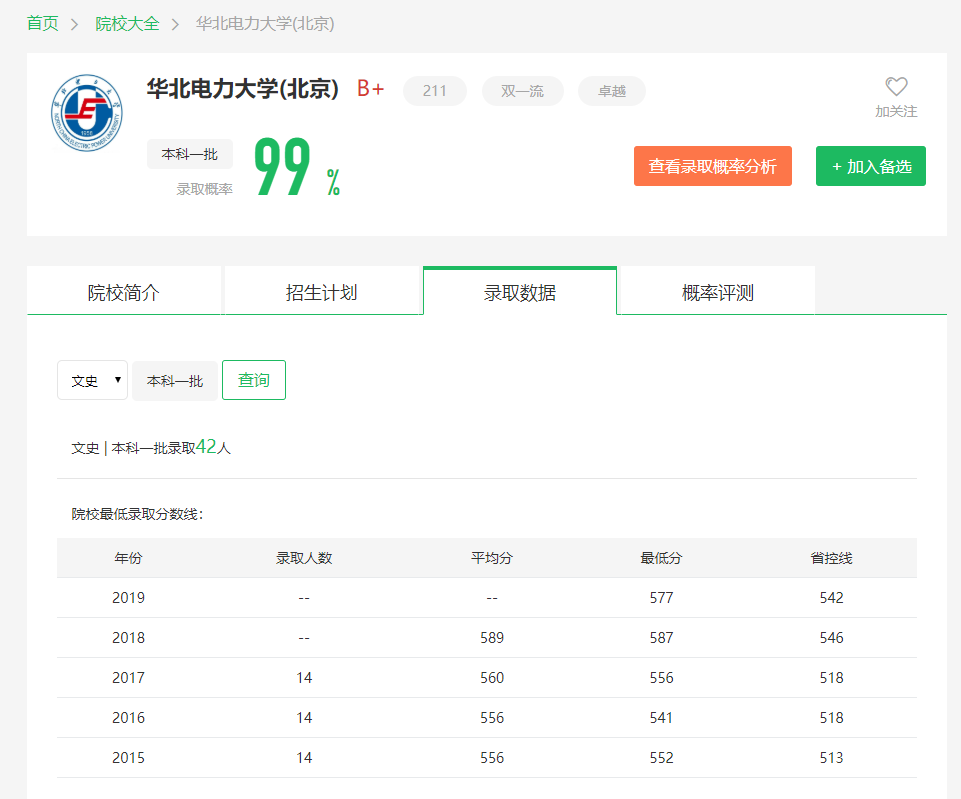Click the 平均分 column header
961x799 pixels.
click(492, 558)
